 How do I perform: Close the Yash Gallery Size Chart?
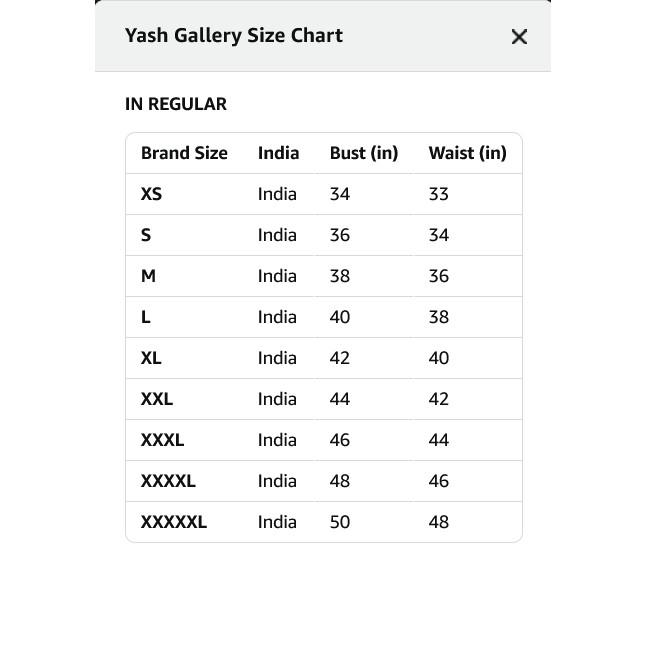(x=519, y=37)
